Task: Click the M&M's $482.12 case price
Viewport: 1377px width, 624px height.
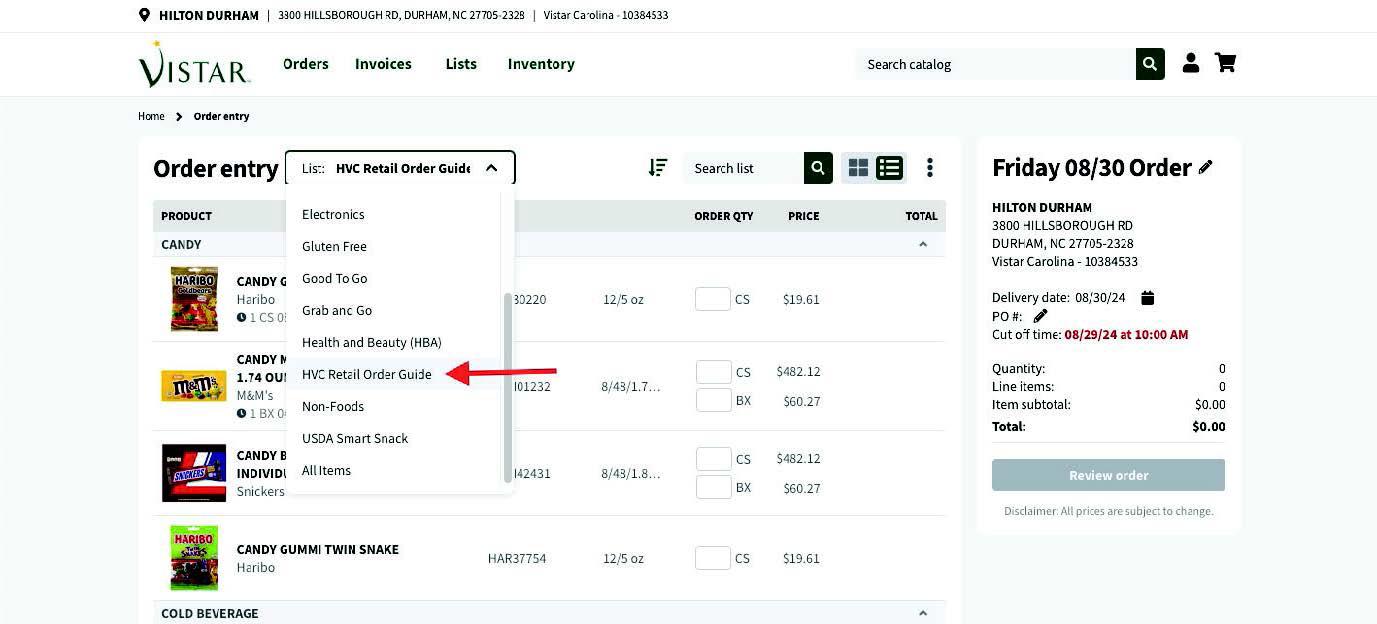Action: tap(798, 371)
